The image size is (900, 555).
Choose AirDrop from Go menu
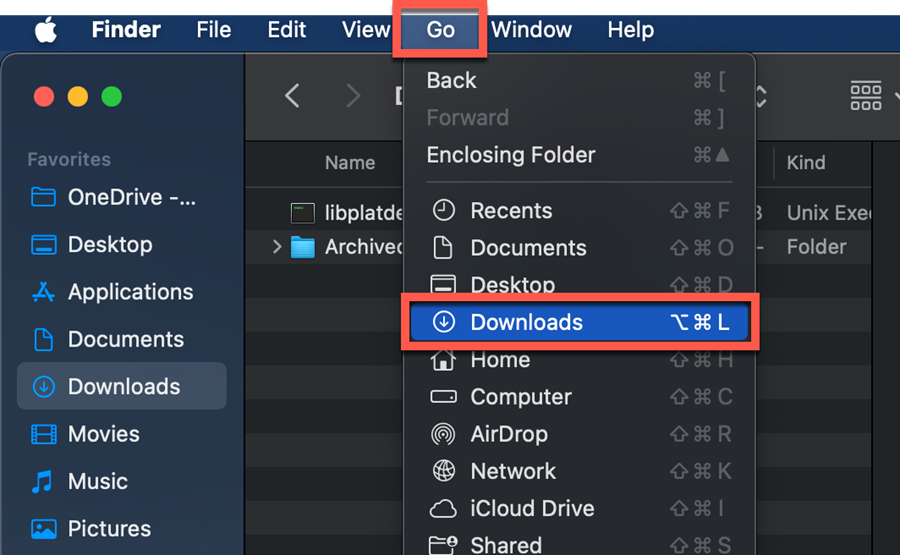point(579,434)
